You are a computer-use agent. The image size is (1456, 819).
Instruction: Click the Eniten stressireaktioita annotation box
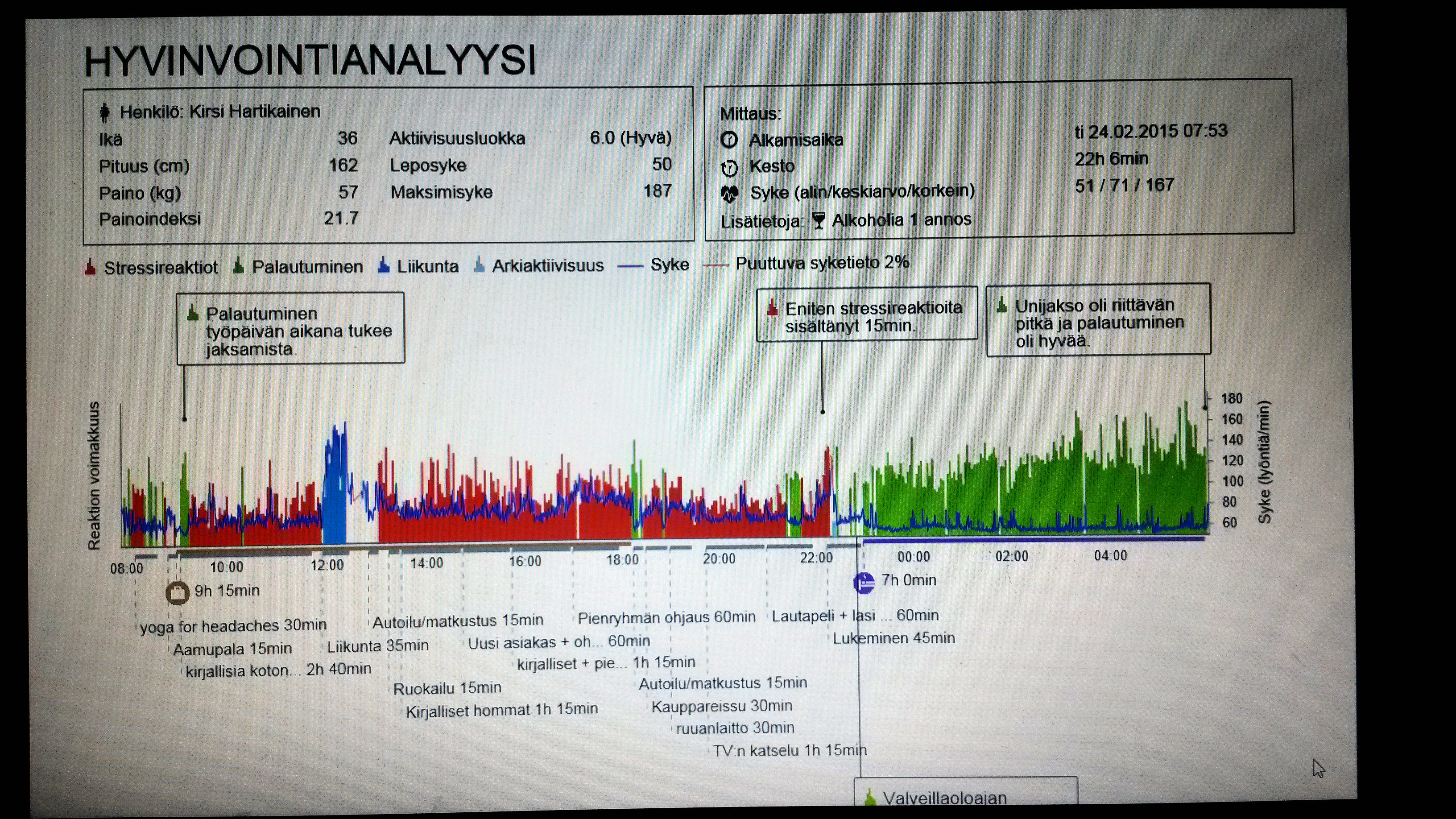click(866, 314)
